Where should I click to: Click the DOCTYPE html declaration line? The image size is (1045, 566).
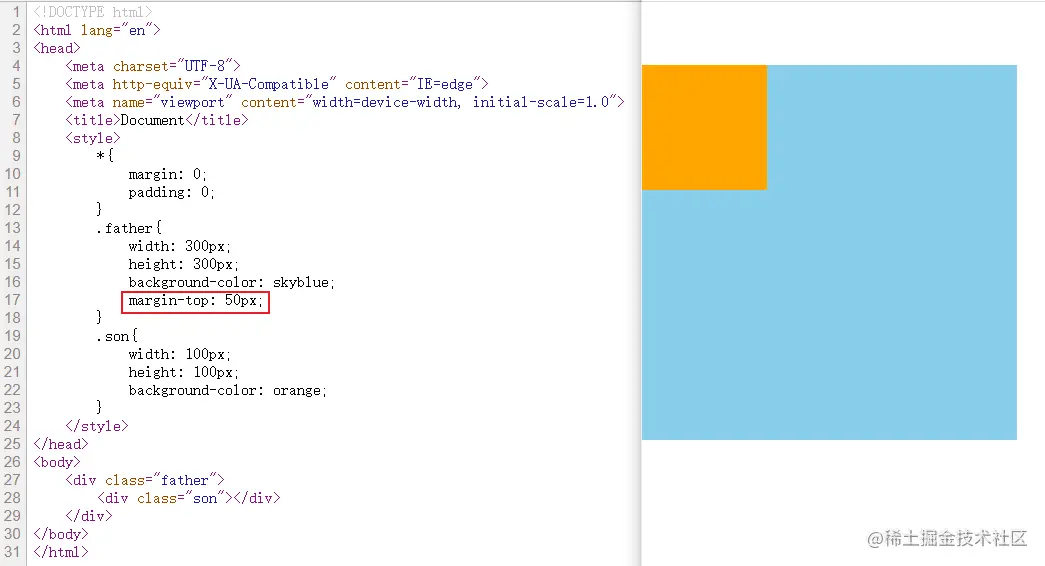93,12
